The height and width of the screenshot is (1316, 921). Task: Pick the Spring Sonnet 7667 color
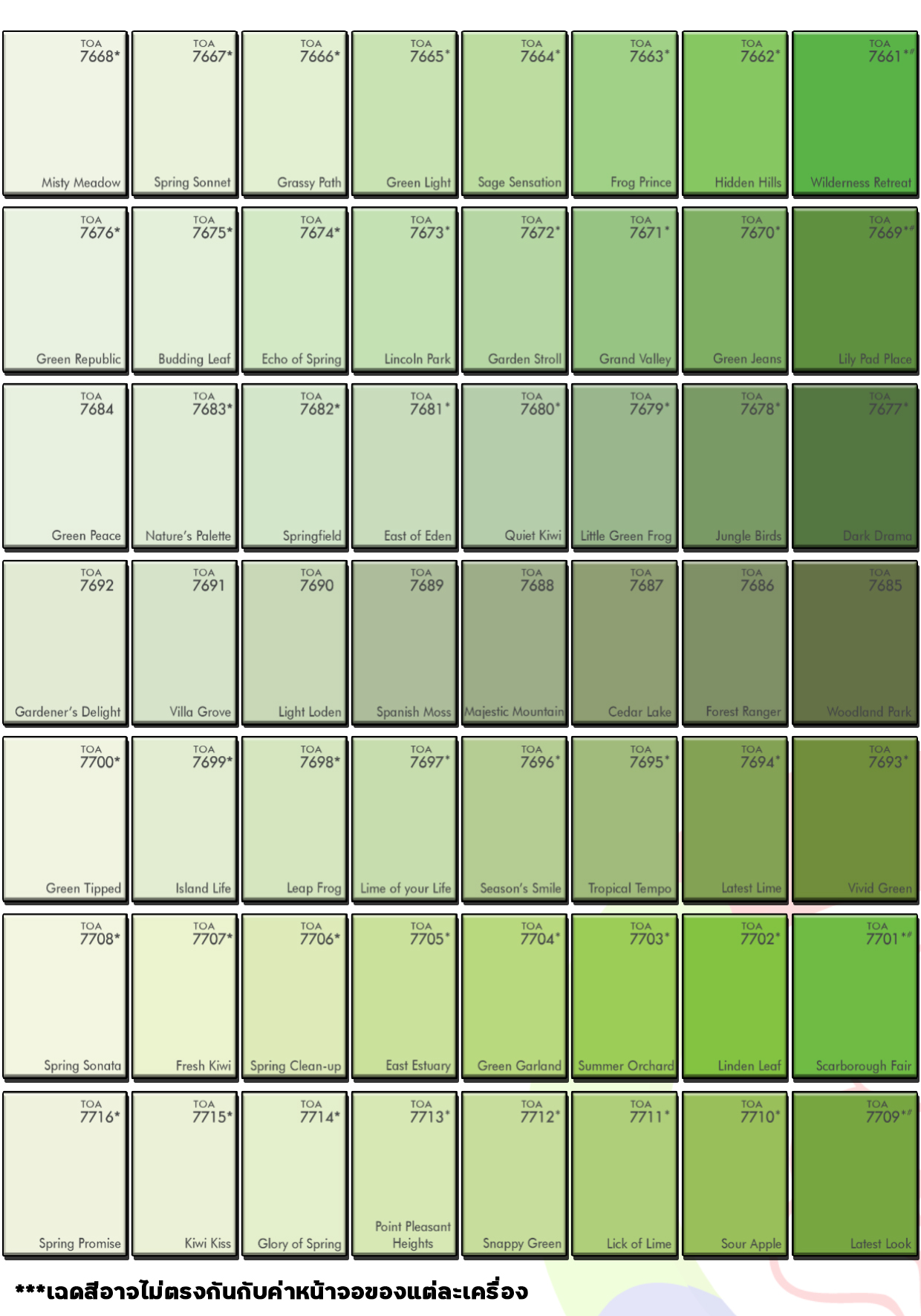(x=184, y=114)
